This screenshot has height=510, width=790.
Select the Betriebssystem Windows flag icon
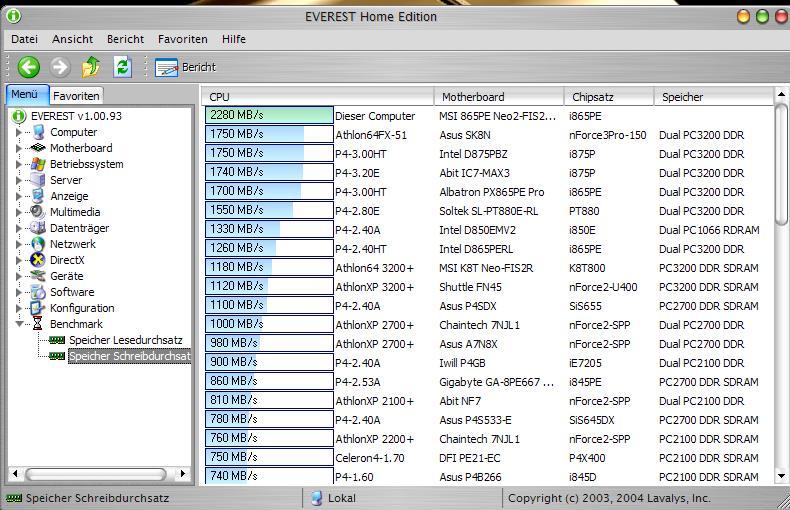(38, 164)
